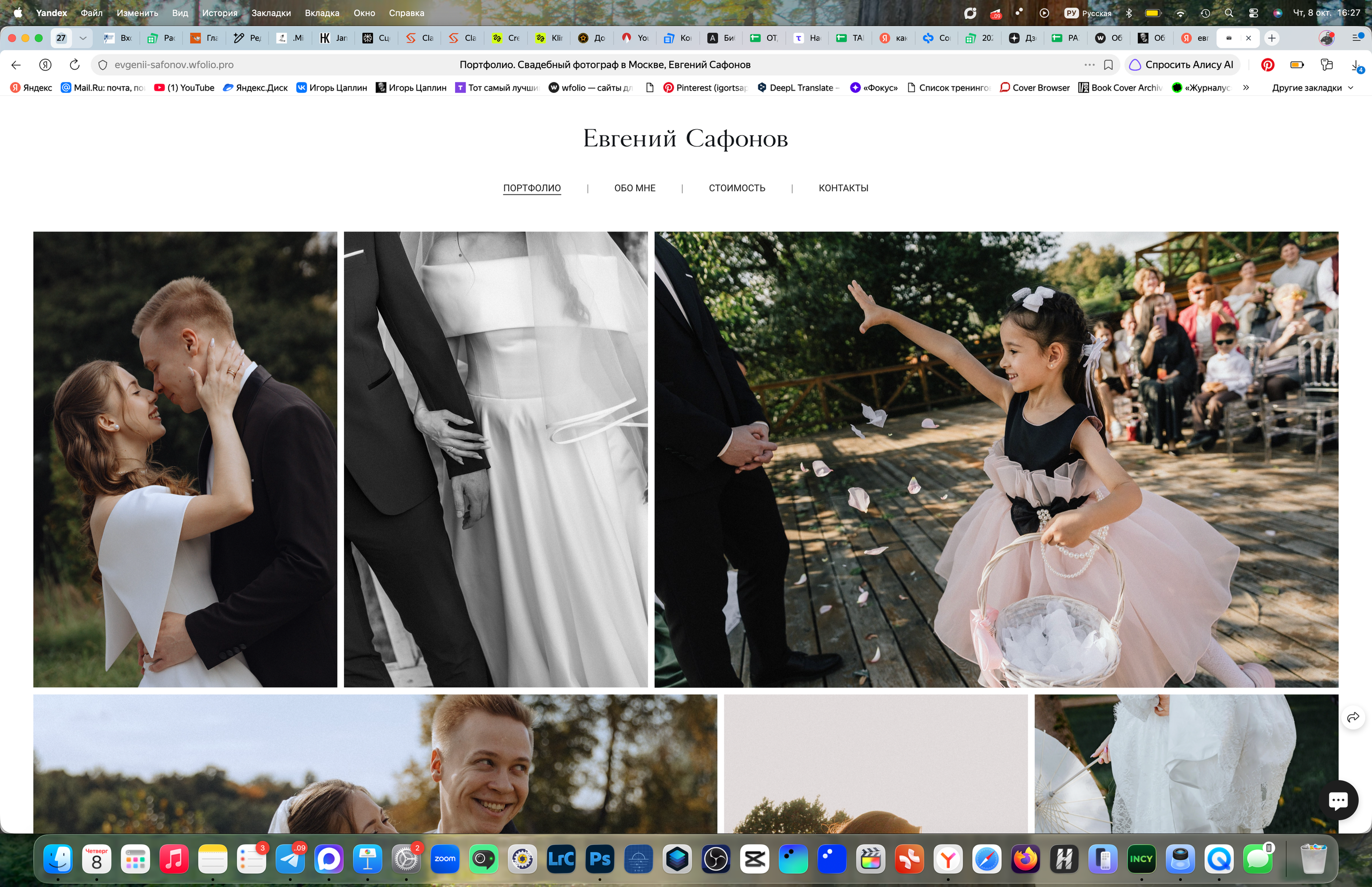Switch to the Cover Browser bookmark
This screenshot has width=1372, height=887.
pyautogui.click(x=1034, y=87)
